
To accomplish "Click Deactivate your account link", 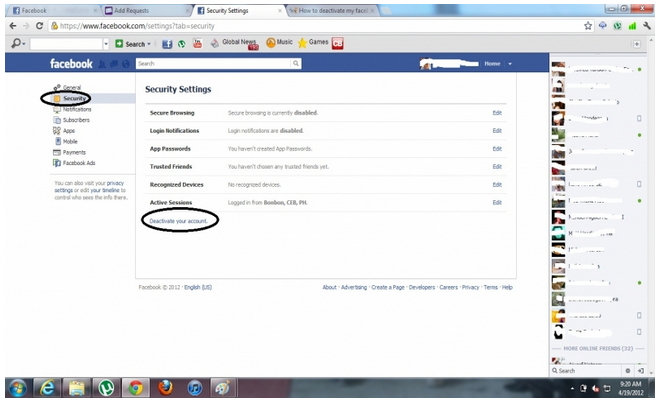I will 178,221.
